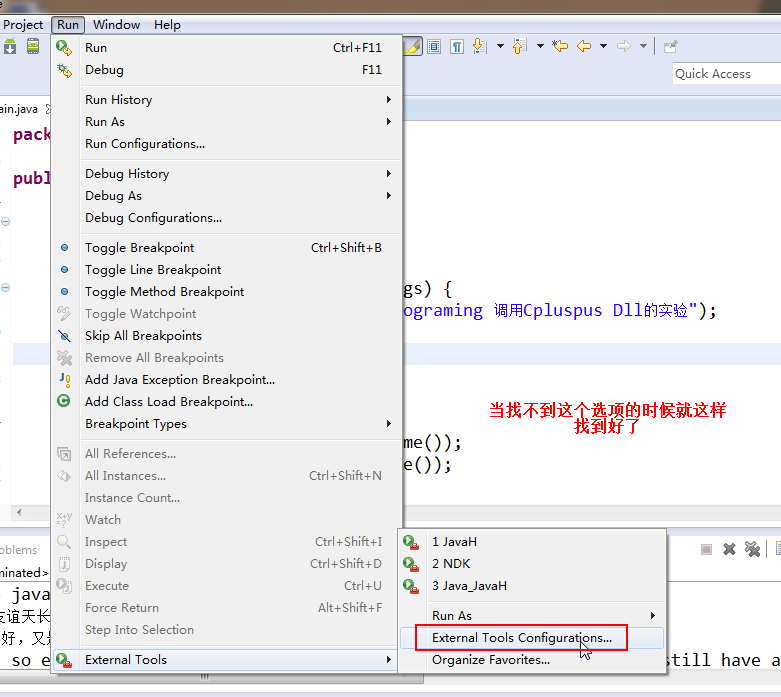Click Remove All Terminated Launches icon
The height and width of the screenshot is (697, 781).
point(752,550)
